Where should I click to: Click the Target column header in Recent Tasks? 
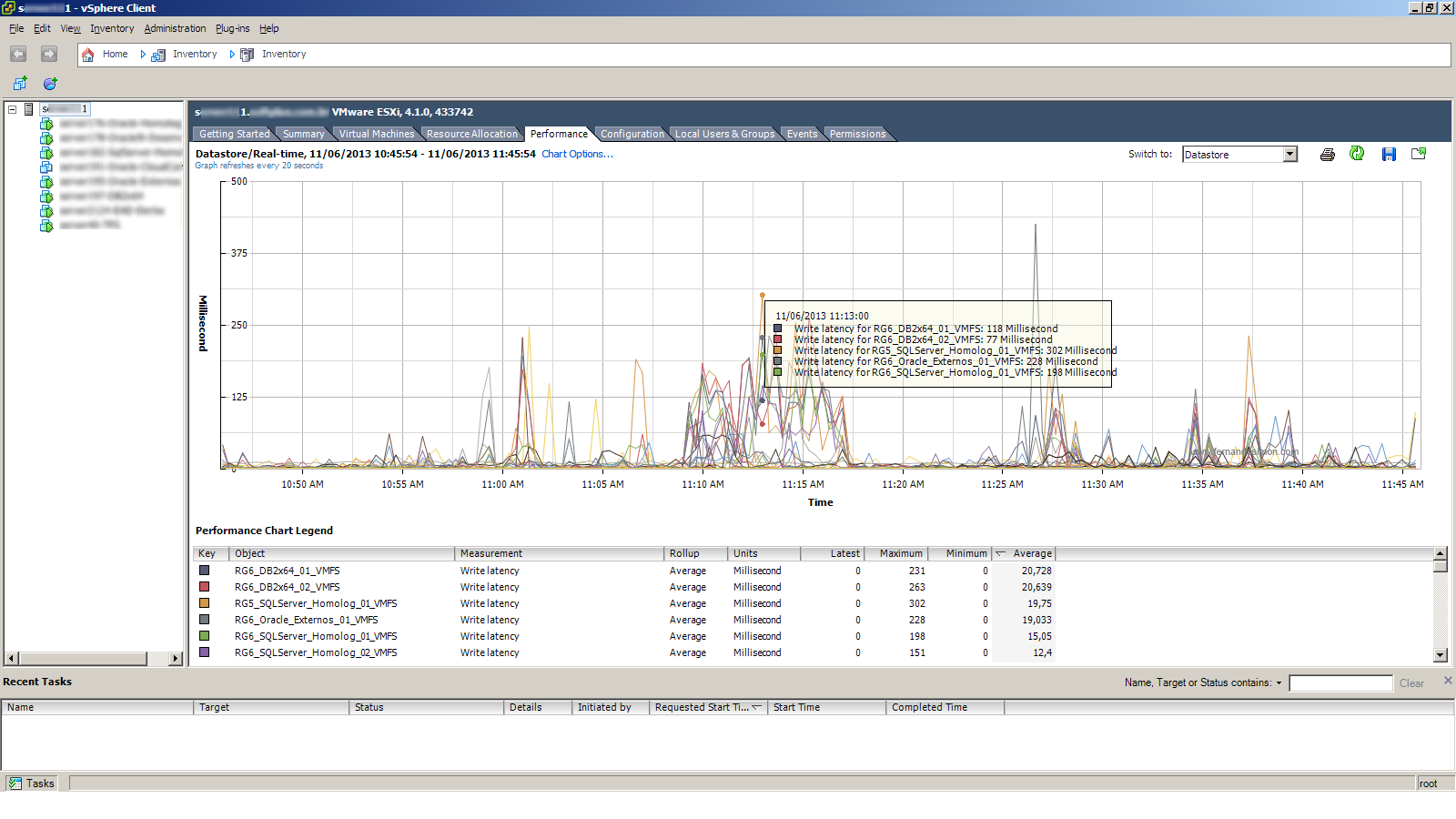coord(272,707)
